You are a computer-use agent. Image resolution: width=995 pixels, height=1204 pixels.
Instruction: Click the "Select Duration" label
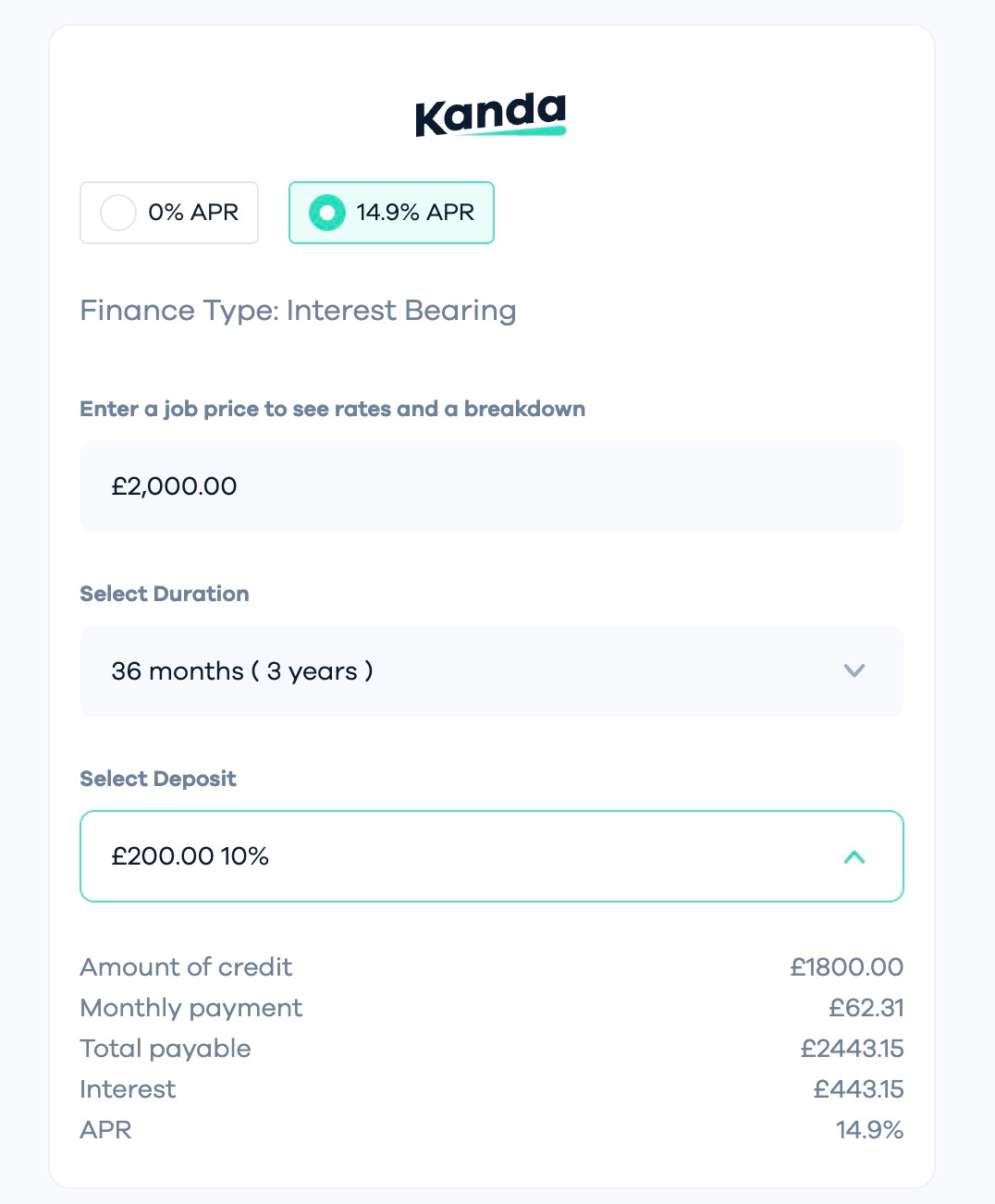[x=165, y=594]
